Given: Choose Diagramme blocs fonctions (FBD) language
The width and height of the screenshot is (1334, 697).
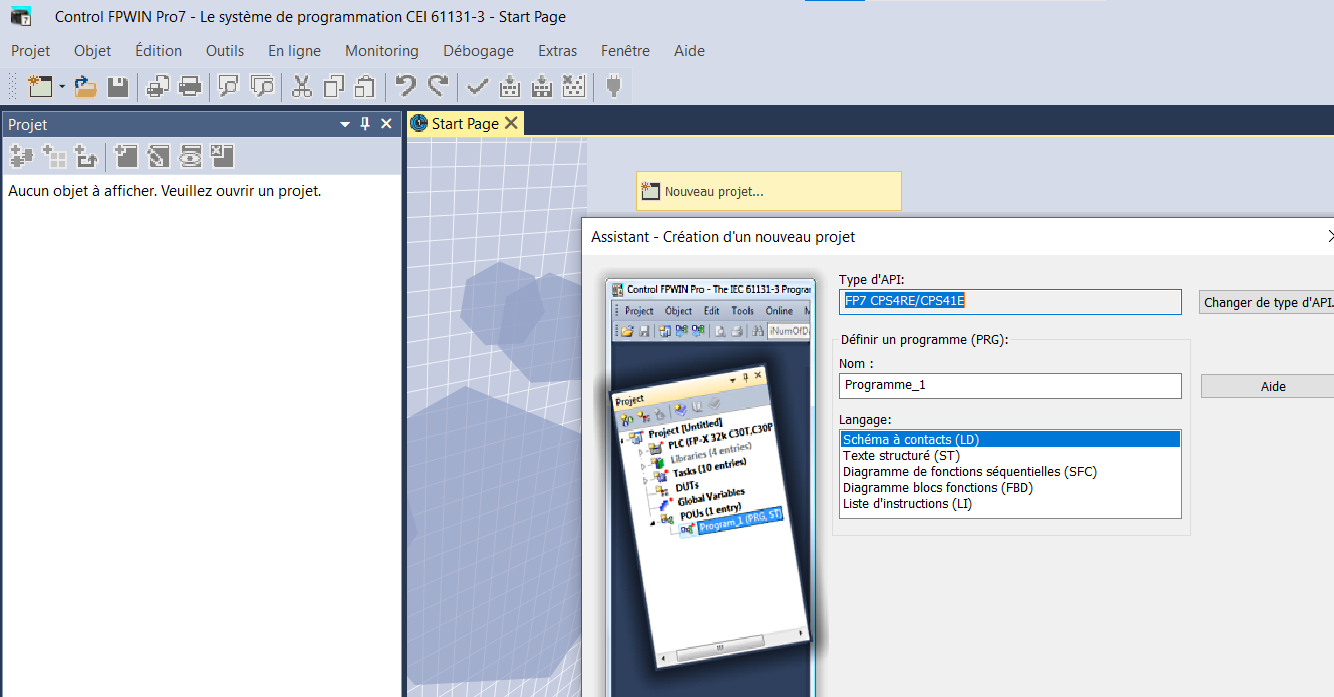Looking at the screenshot, I should (937, 487).
